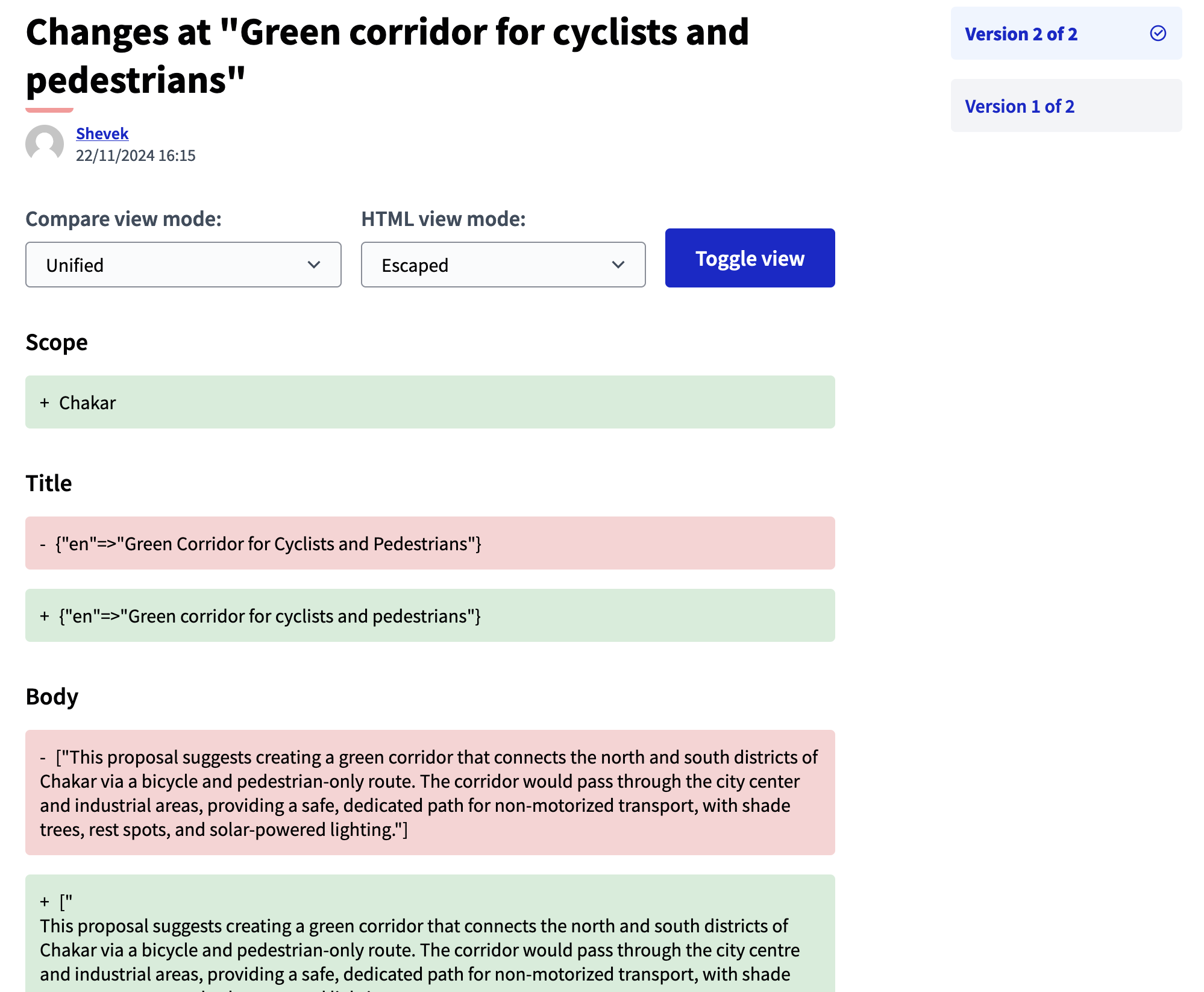
Task: Click the Title section heading
Action: pos(49,483)
